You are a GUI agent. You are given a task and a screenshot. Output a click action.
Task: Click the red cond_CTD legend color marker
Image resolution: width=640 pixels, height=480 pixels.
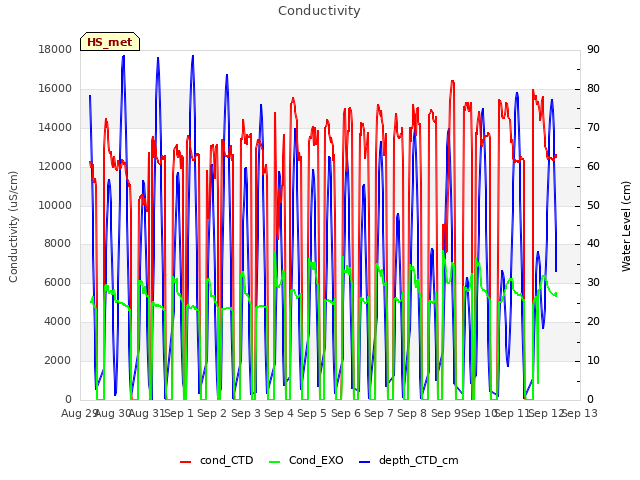coord(185,462)
